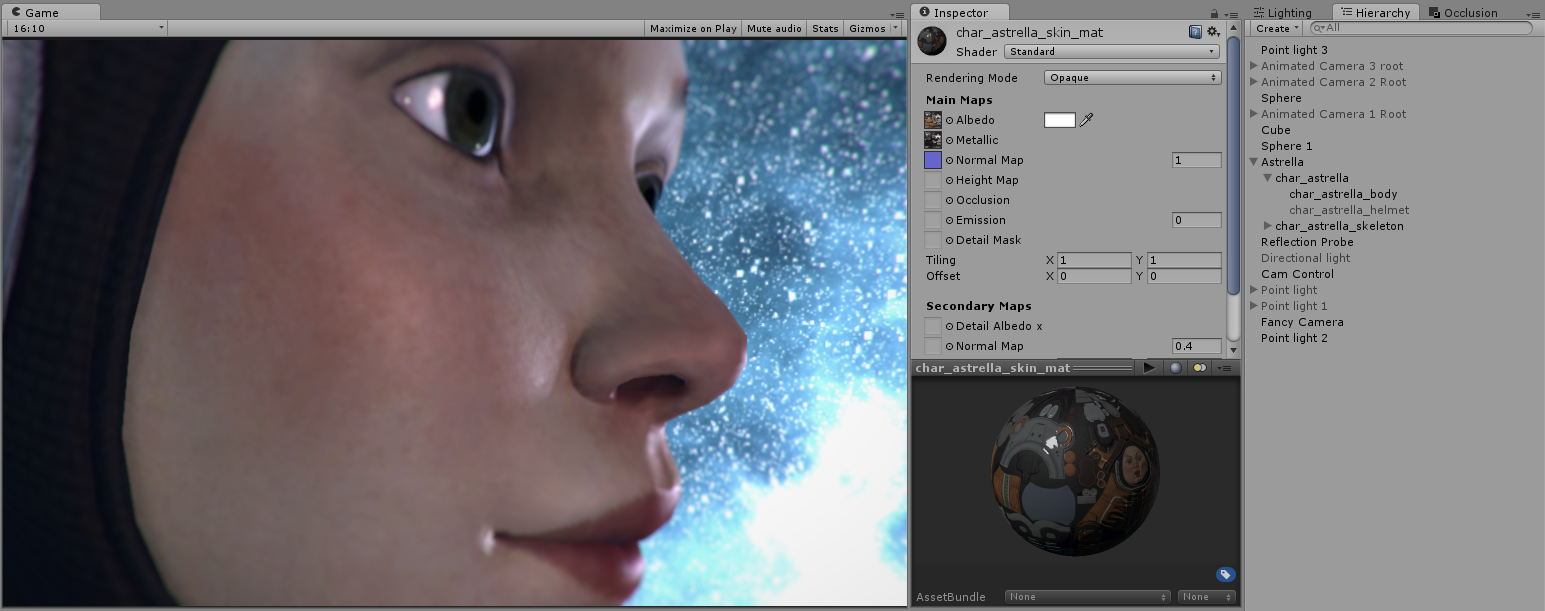Click the Tiling X input field

(1094, 260)
